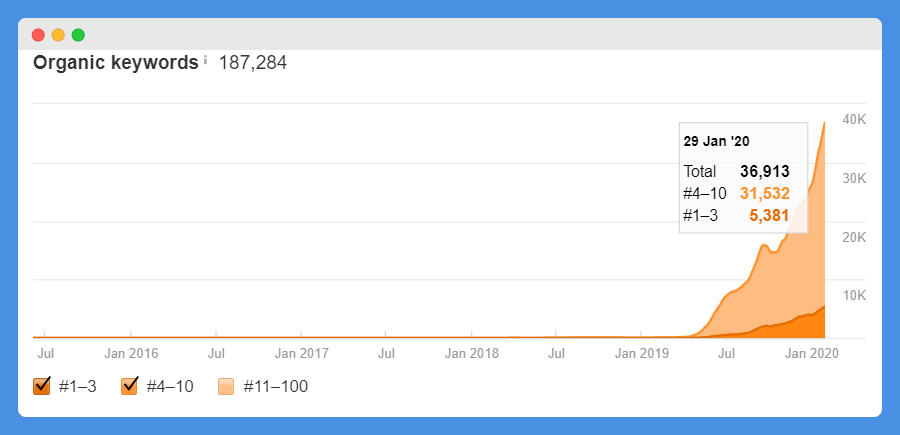Image resolution: width=900 pixels, height=435 pixels.
Task: Click the info icon beside Organic keywords
Action: click(205, 60)
